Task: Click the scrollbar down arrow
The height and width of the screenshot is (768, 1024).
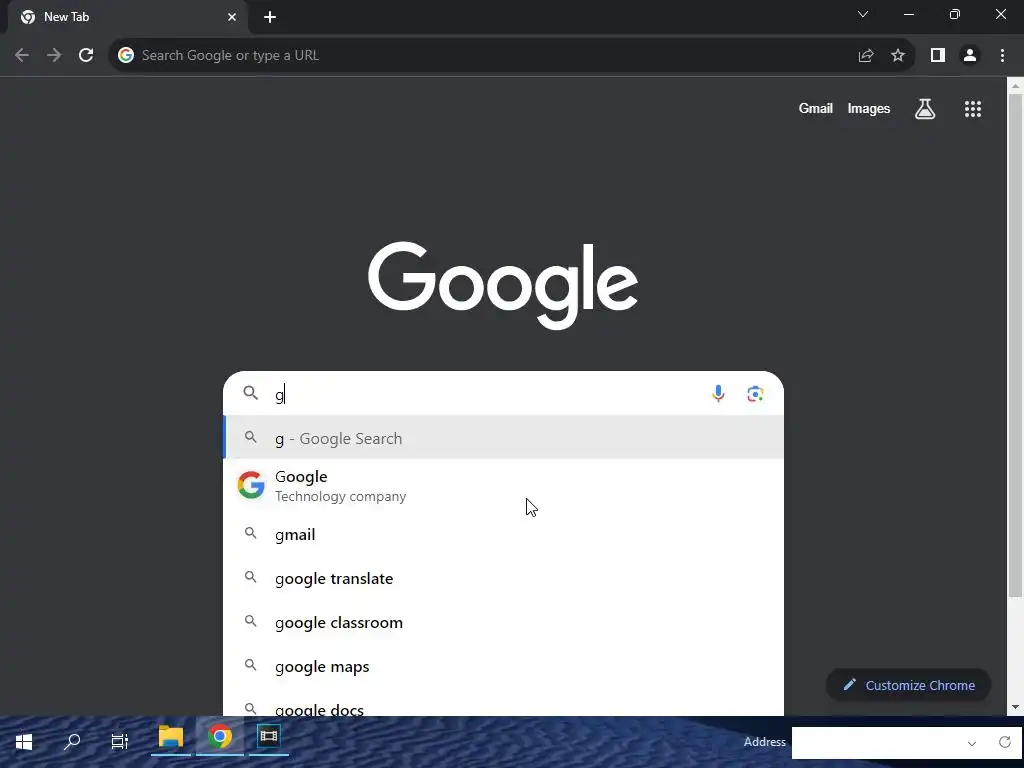Action: 1016,707
